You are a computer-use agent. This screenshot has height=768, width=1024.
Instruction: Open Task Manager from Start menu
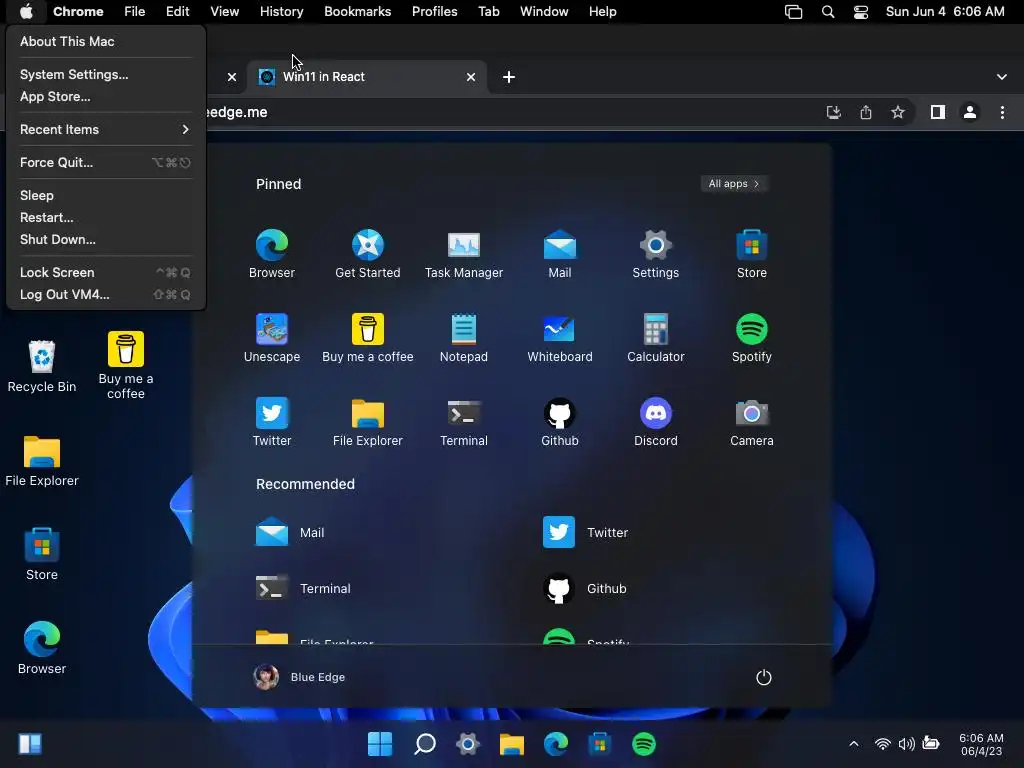click(464, 254)
